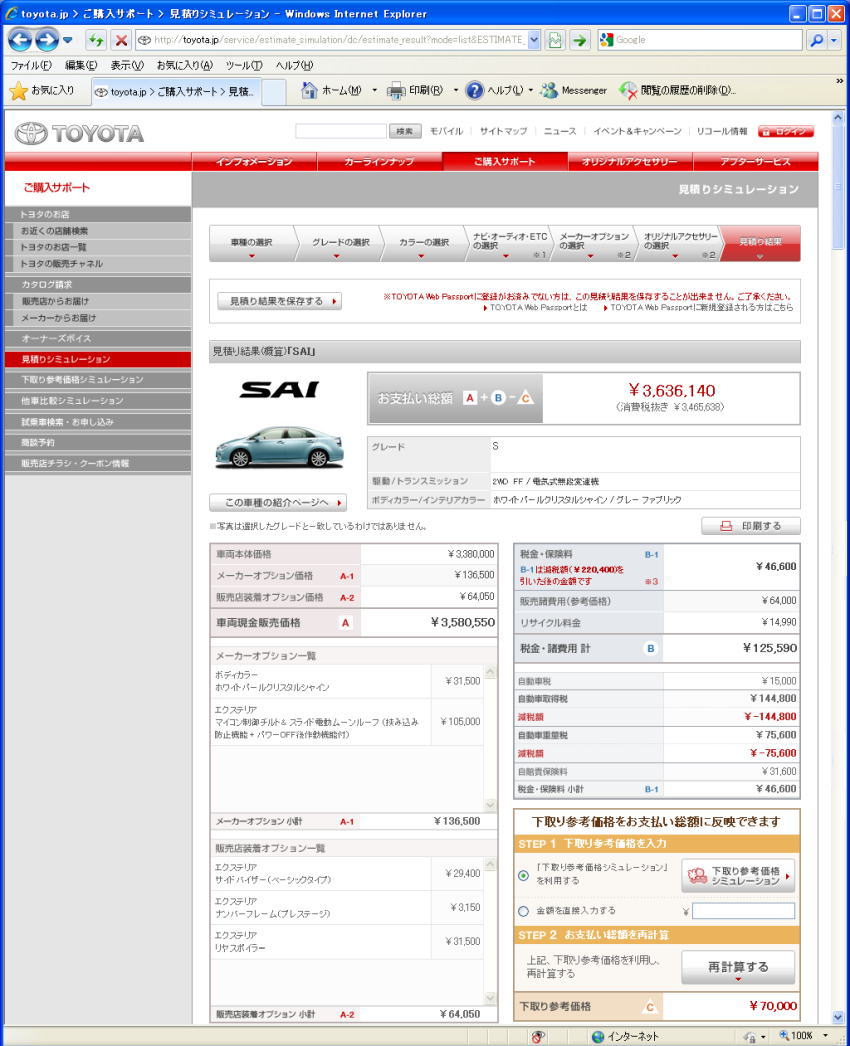Click the search magnifier icon
Viewport: 850px width, 1046px height.
coord(816,40)
